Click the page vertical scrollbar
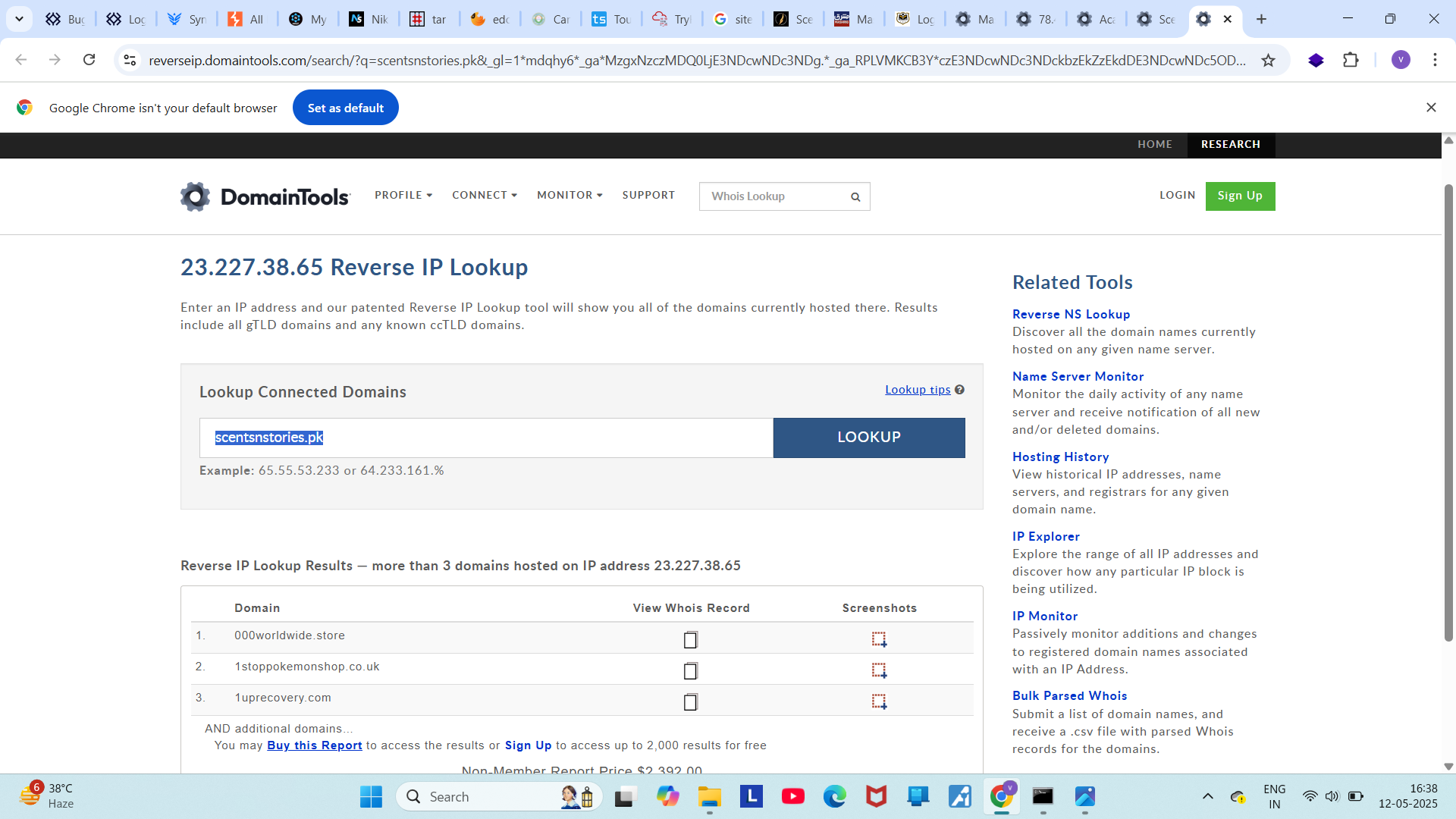The width and height of the screenshot is (1456, 819). (1448, 413)
